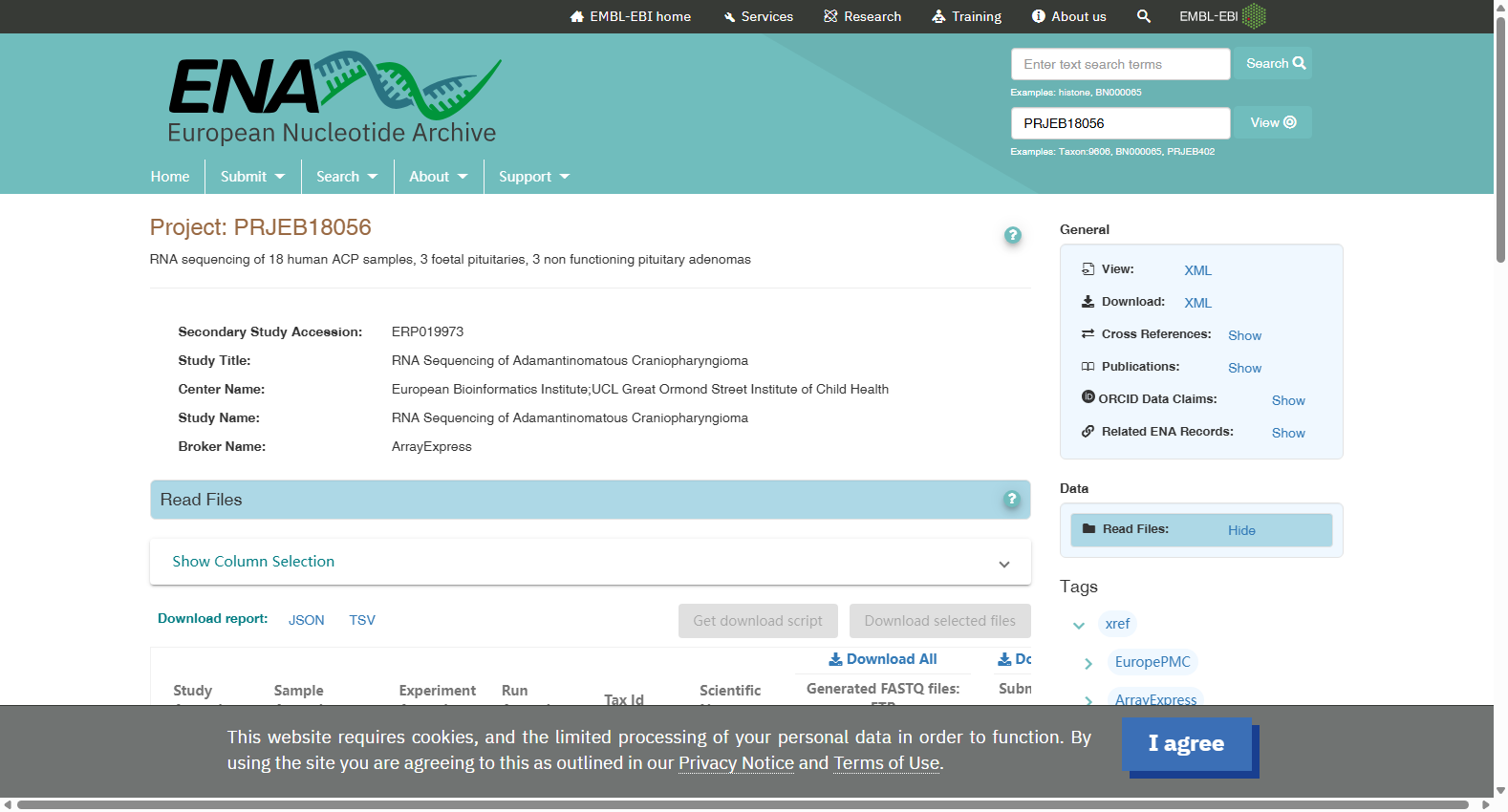1508x812 pixels.
Task: Open the Services menu item
Action: (x=759, y=16)
